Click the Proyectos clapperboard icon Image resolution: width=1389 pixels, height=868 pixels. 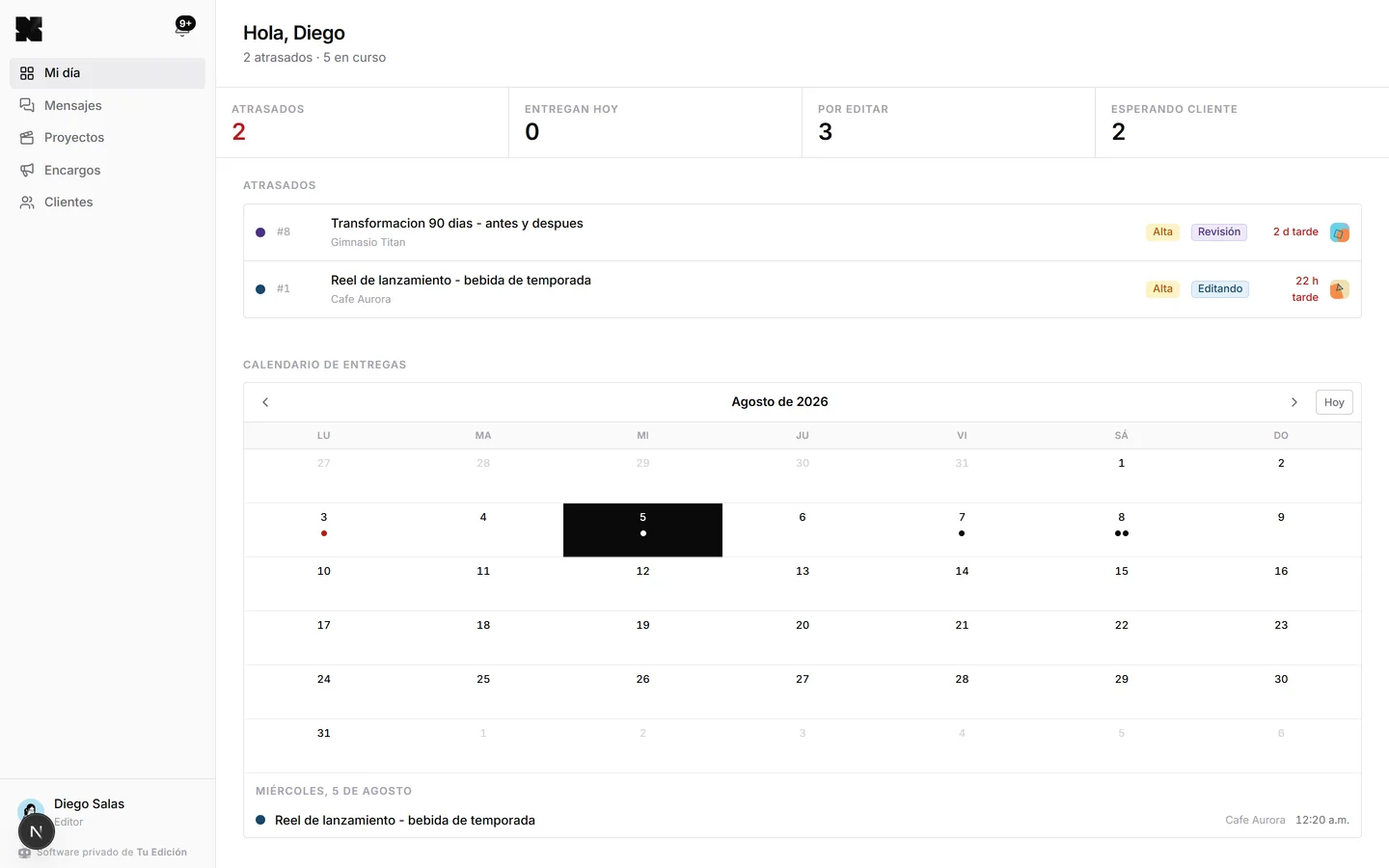pyautogui.click(x=27, y=138)
